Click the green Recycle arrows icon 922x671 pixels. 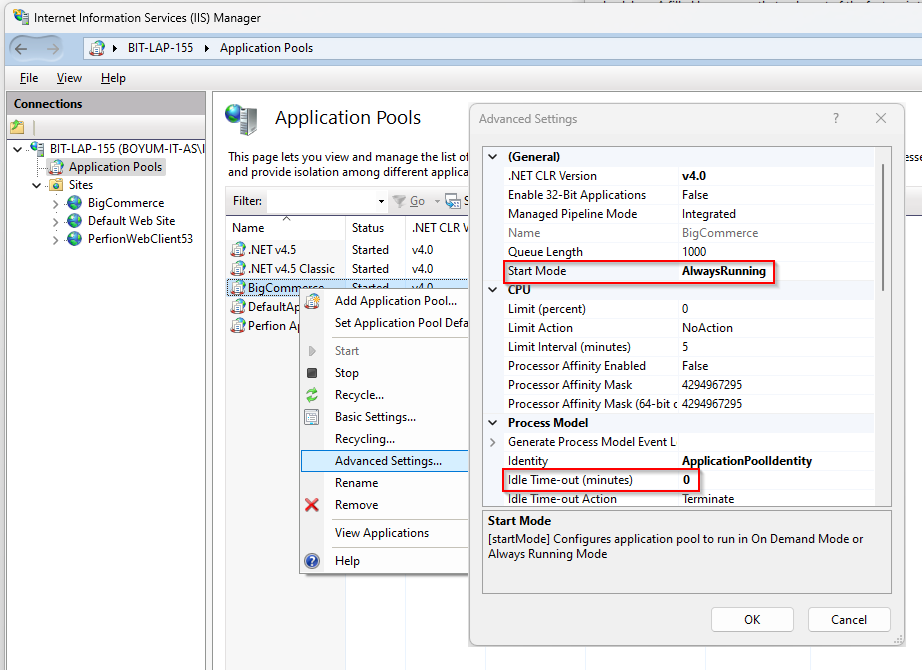(x=312, y=395)
